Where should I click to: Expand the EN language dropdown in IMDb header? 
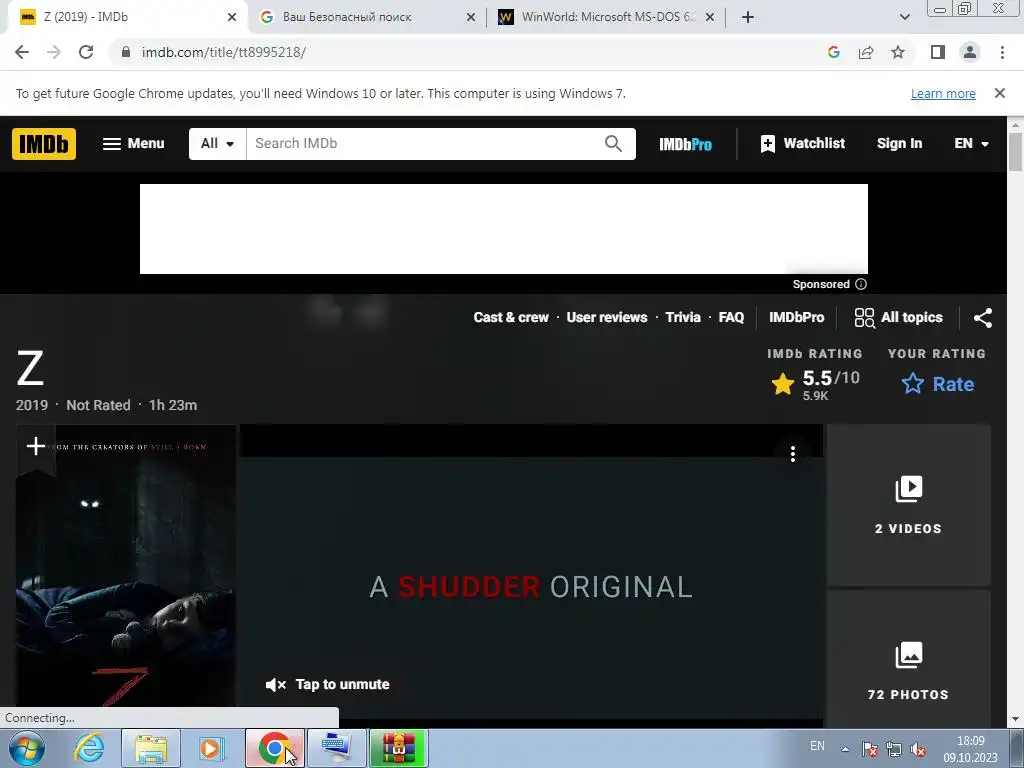[971, 144]
